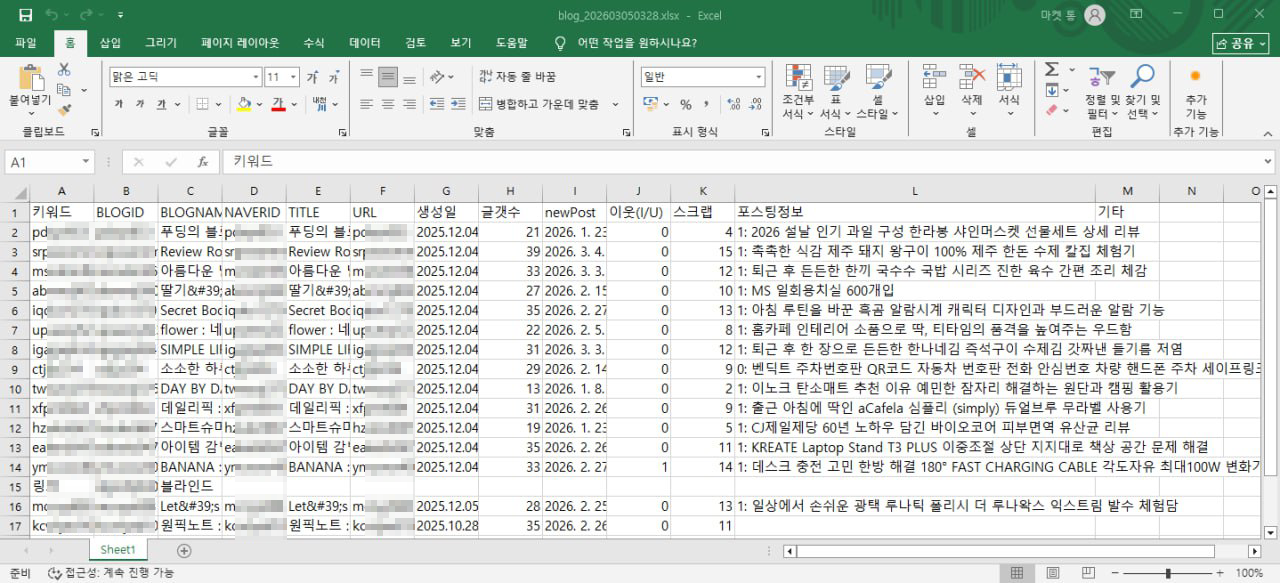Click the accounting number format icon
The height and width of the screenshot is (583, 1280).
click(x=650, y=104)
